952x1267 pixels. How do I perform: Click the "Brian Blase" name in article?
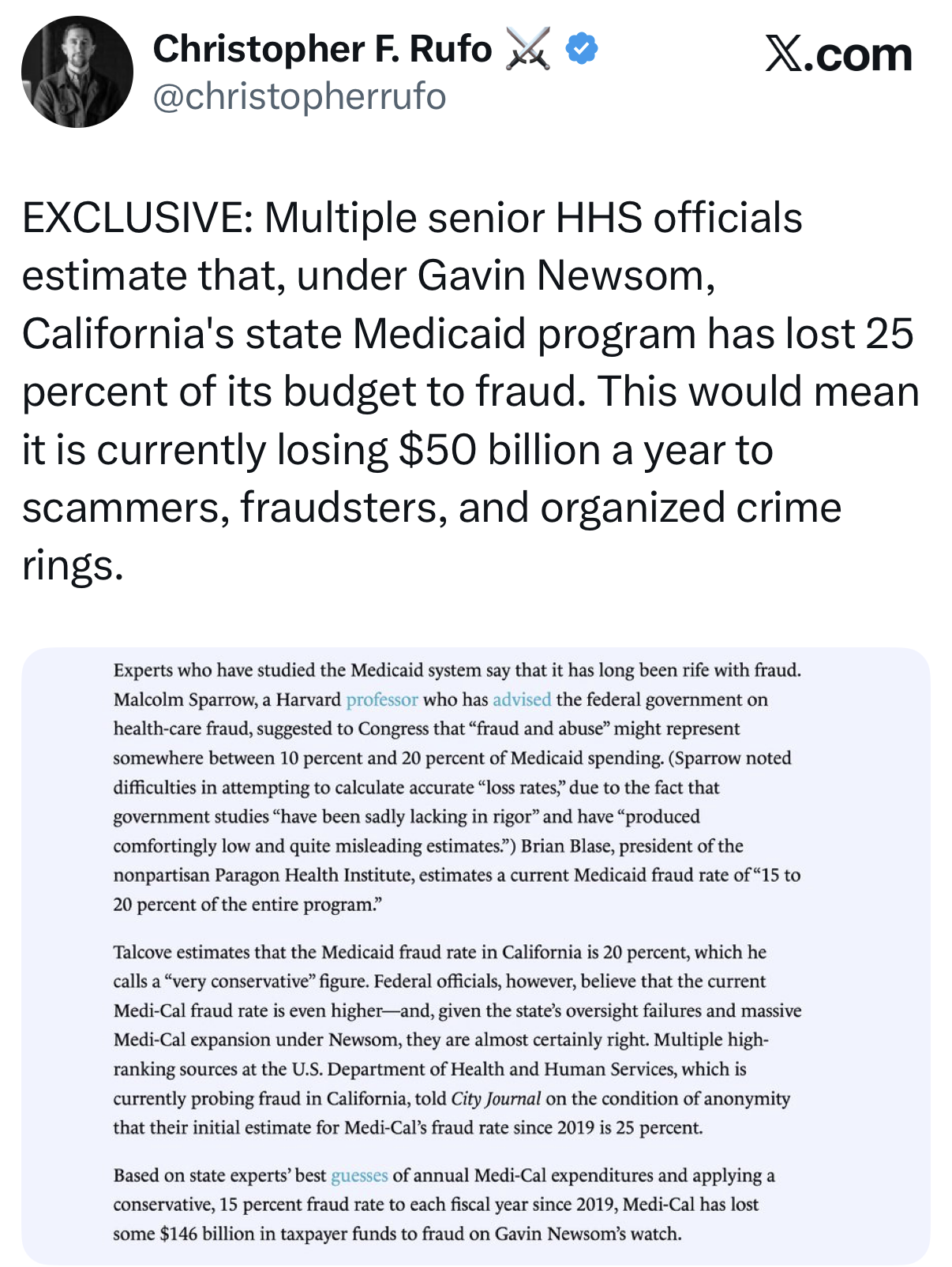tap(565, 845)
